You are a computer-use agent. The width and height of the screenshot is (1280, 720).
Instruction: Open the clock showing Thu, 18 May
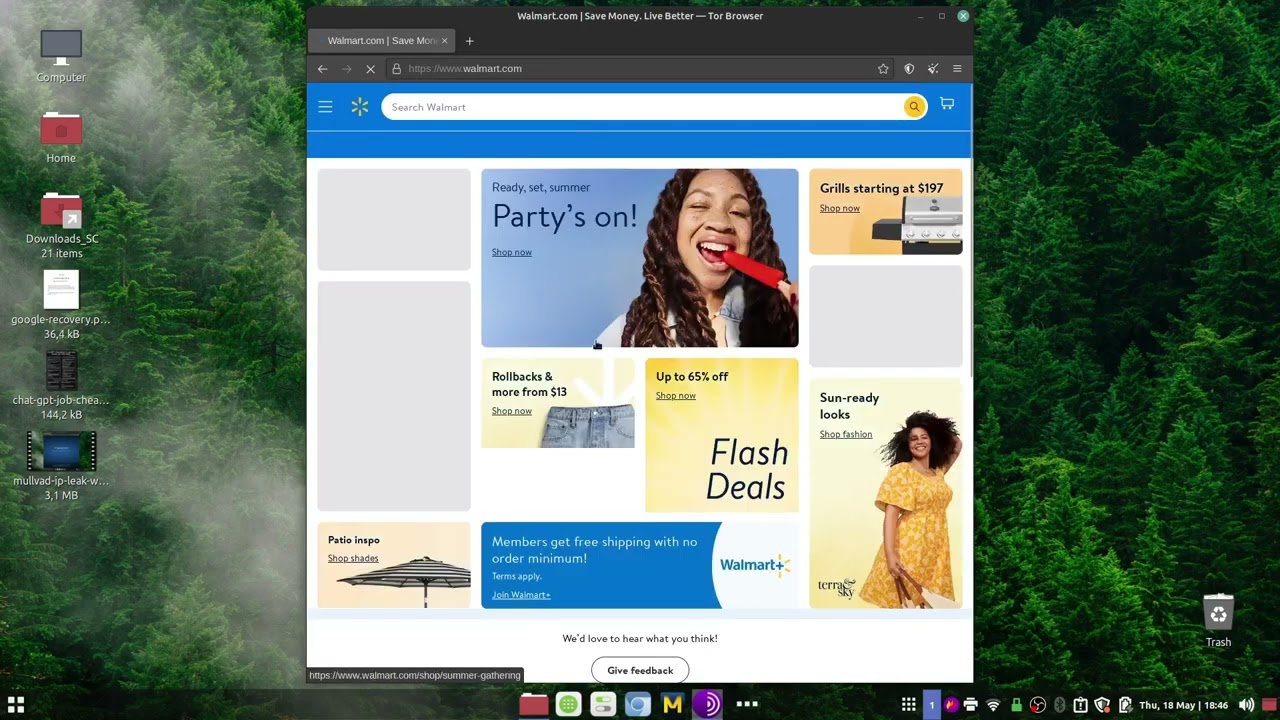1183,705
